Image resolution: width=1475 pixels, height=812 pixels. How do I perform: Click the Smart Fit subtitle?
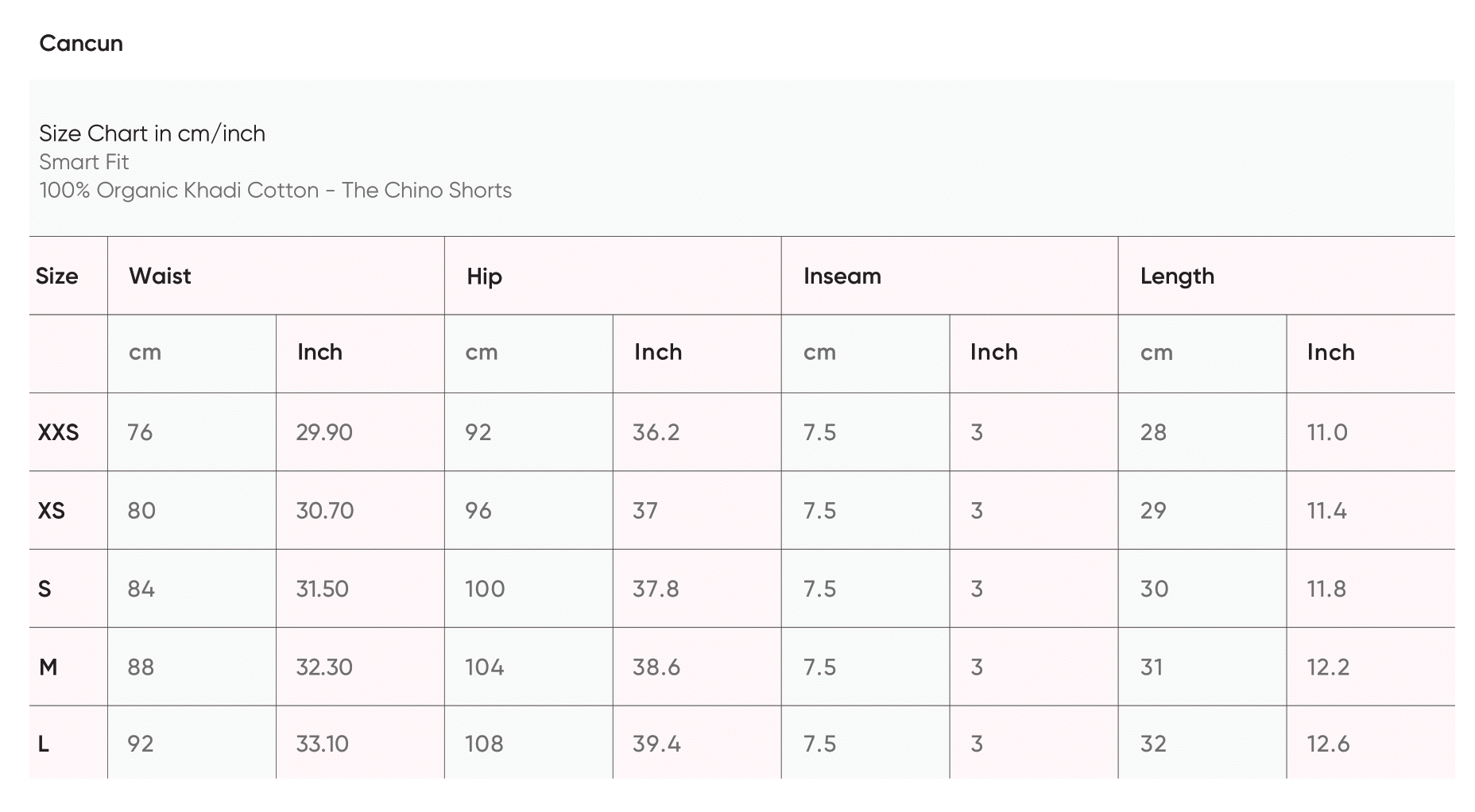click(x=83, y=162)
